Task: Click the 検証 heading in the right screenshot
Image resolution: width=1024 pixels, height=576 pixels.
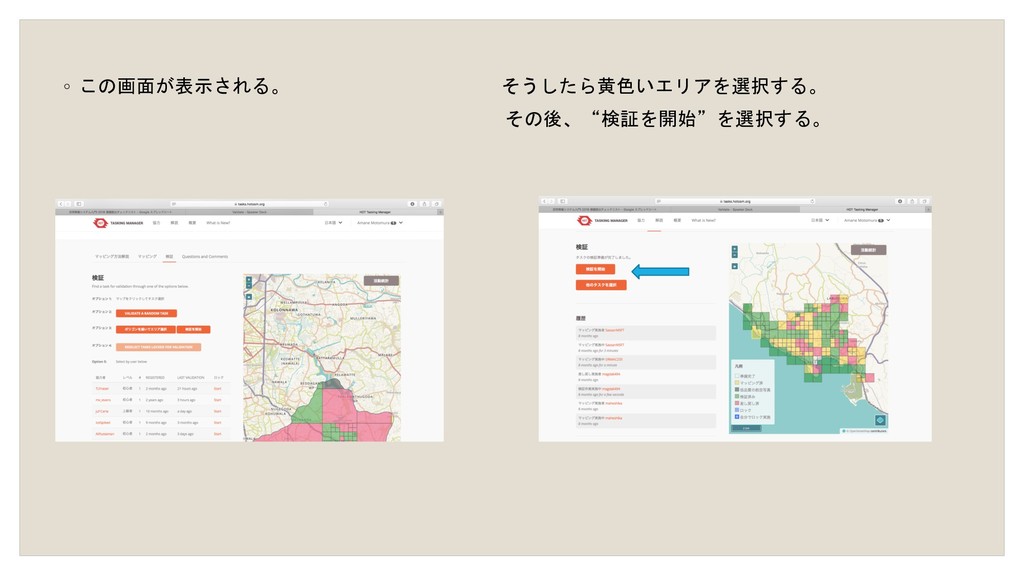Action: click(582, 248)
